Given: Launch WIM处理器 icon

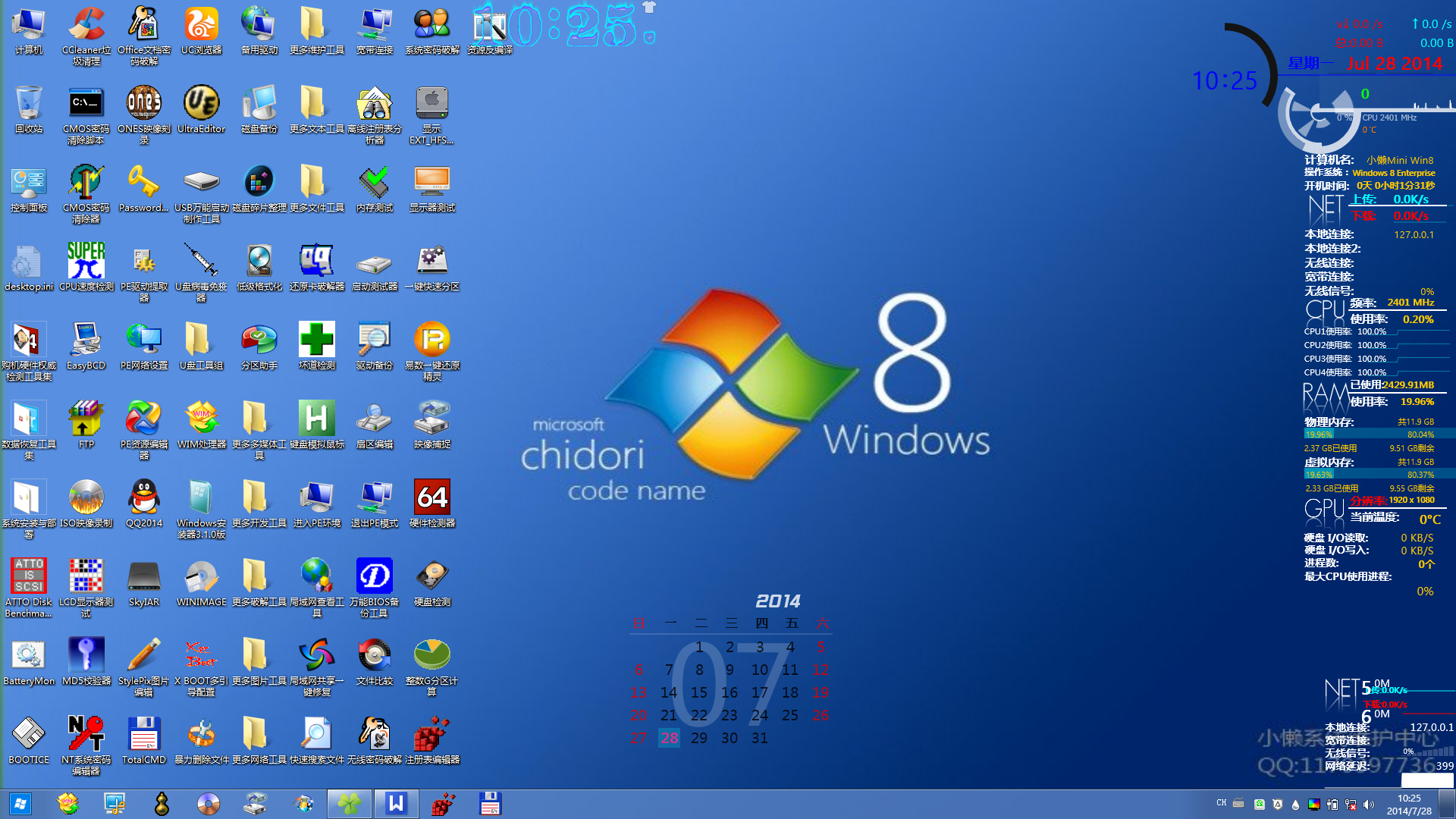Looking at the screenshot, I should click(x=202, y=425).
